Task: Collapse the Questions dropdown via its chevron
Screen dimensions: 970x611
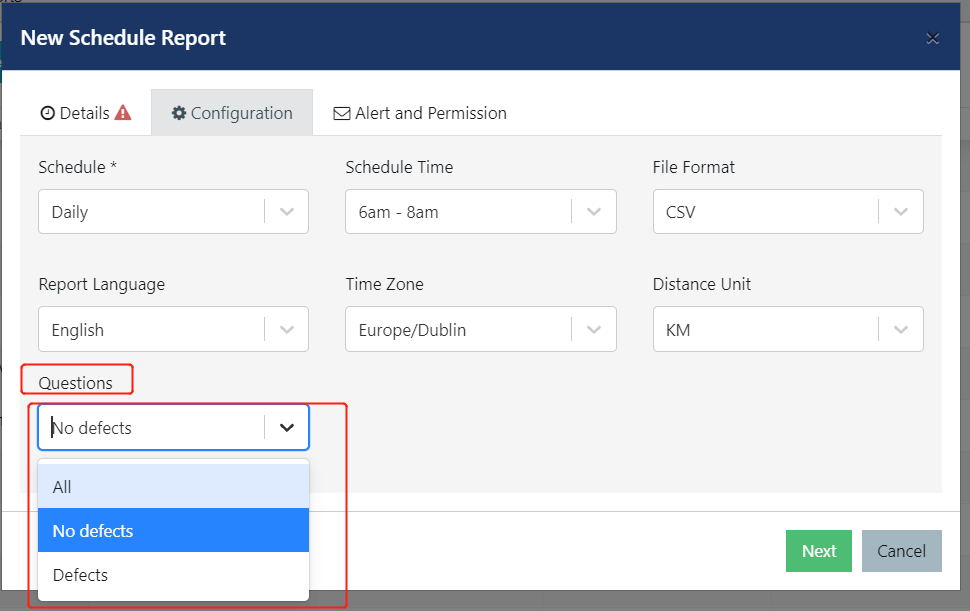Action: tap(286, 427)
